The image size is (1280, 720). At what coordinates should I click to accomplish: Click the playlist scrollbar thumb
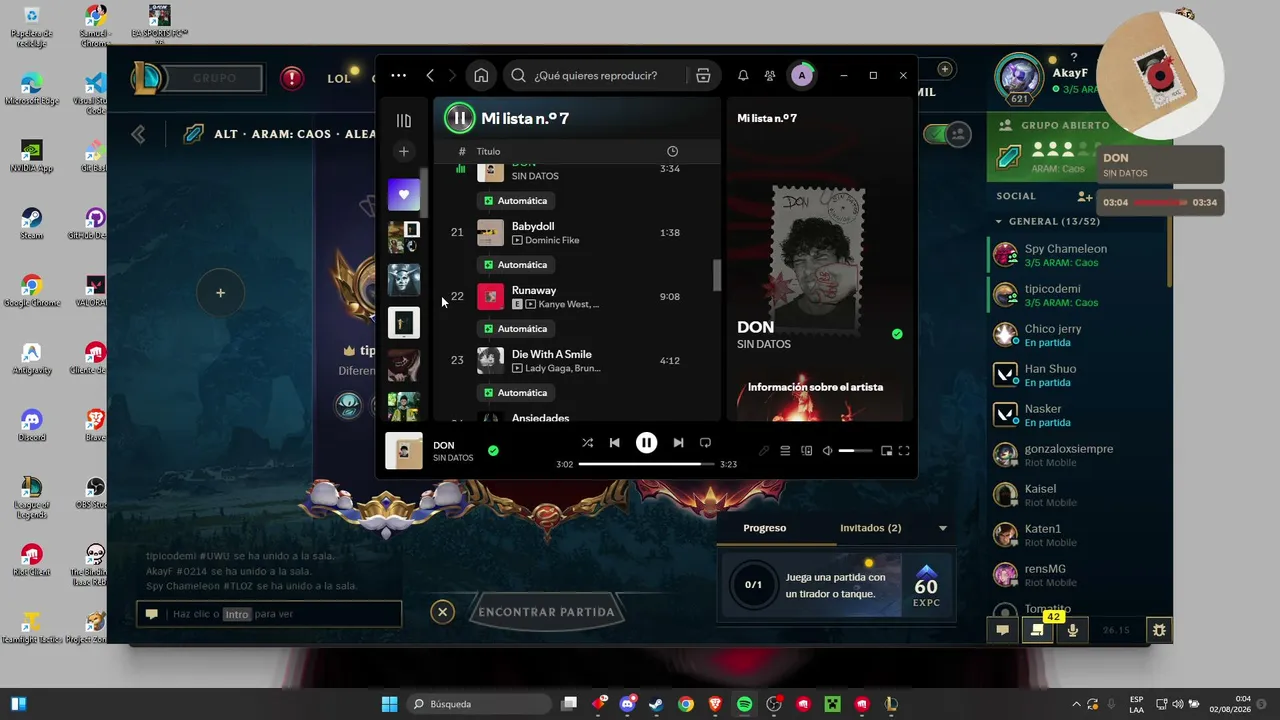click(x=716, y=275)
